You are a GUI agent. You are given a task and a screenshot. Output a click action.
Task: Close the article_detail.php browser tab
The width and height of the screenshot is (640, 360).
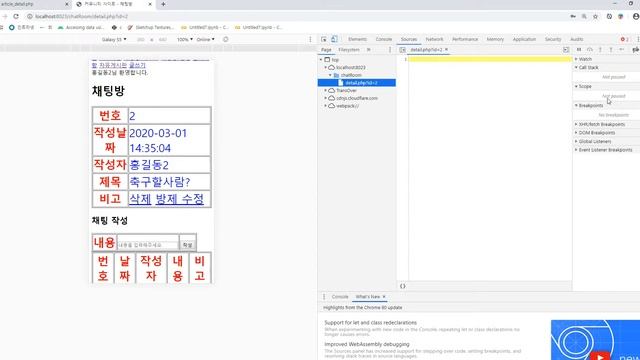pyautogui.click(x=67, y=4)
